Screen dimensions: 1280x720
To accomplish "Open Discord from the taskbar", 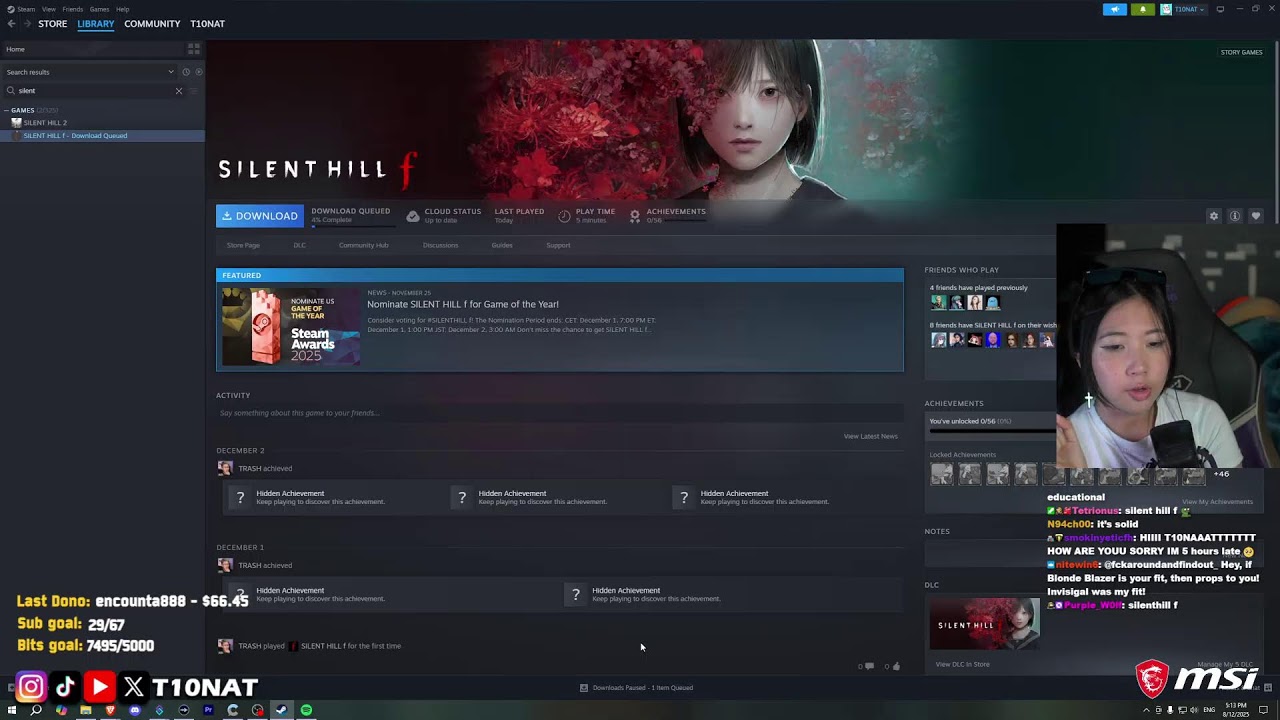I will click(135, 710).
